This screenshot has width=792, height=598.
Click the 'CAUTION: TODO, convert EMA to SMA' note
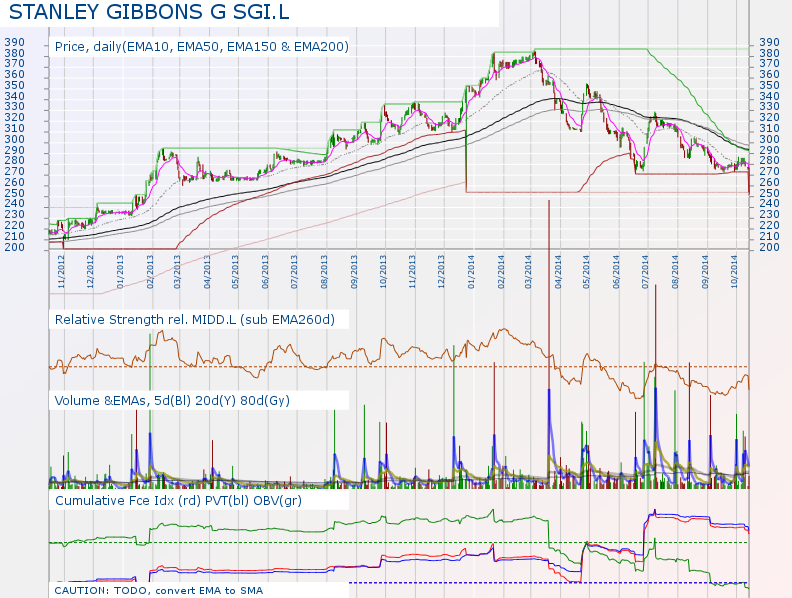[x=159, y=590]
